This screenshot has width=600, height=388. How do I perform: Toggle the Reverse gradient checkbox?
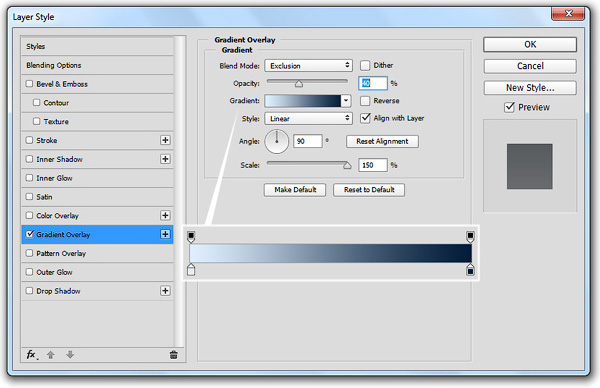click(x=365, y=101)
